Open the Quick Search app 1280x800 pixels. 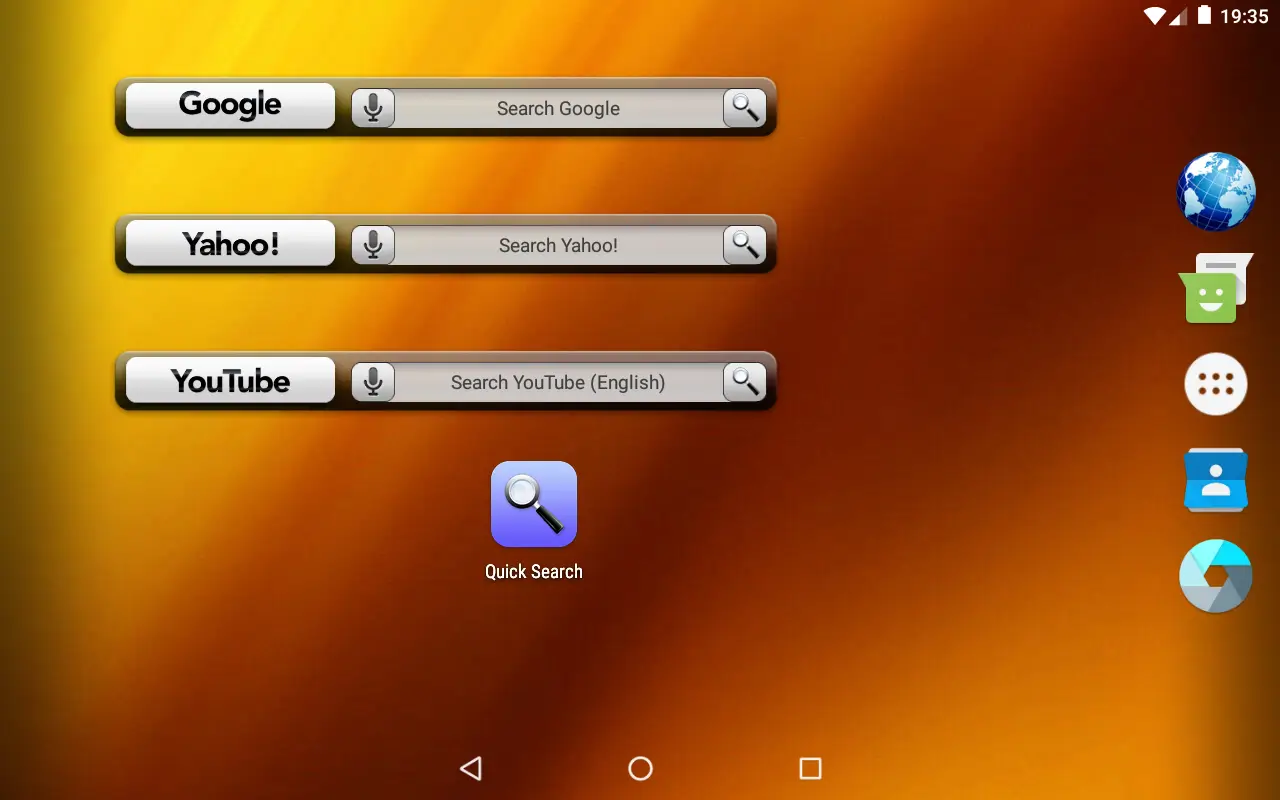pyautogui.click(x=534, y=504)
